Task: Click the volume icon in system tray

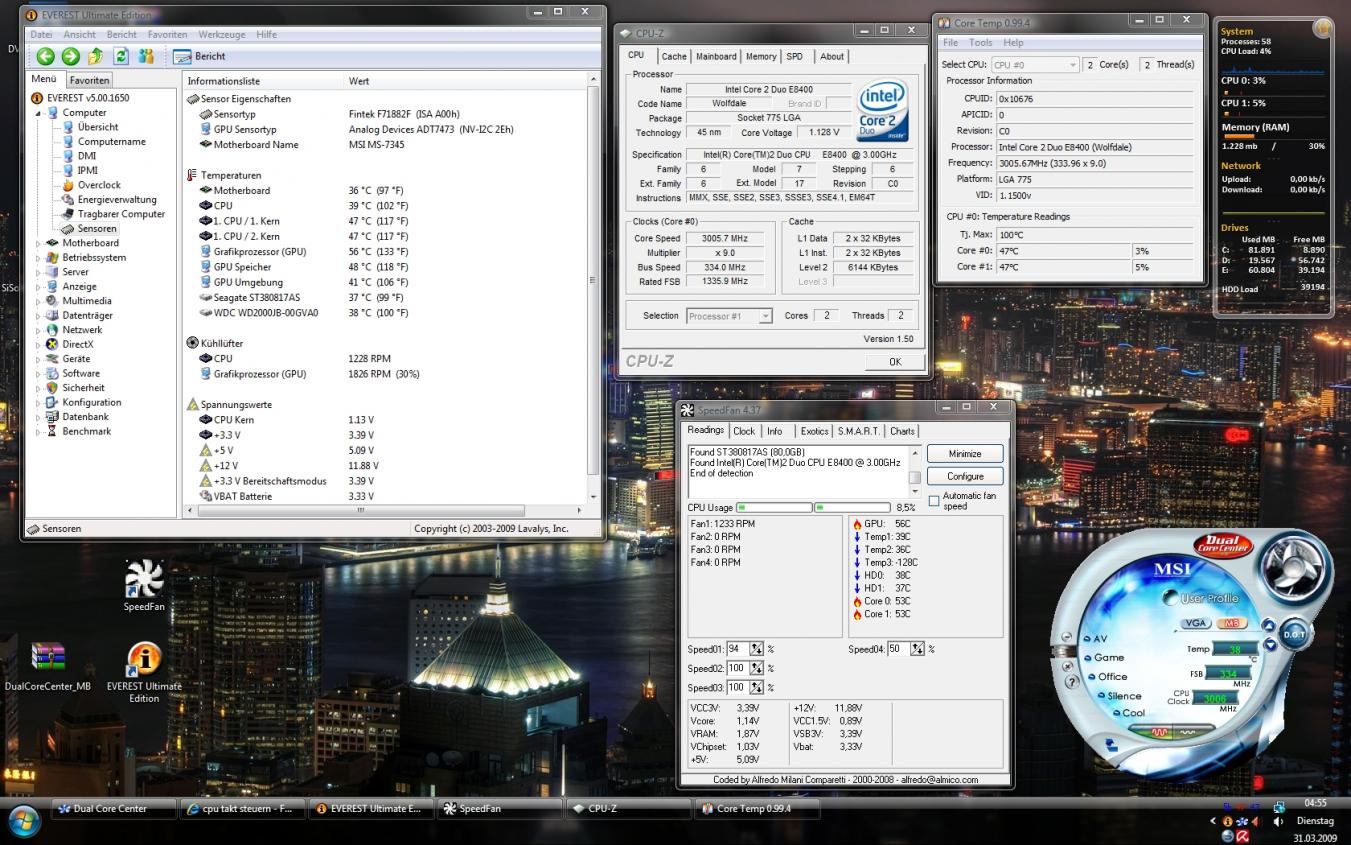Action: (1277, 822)
